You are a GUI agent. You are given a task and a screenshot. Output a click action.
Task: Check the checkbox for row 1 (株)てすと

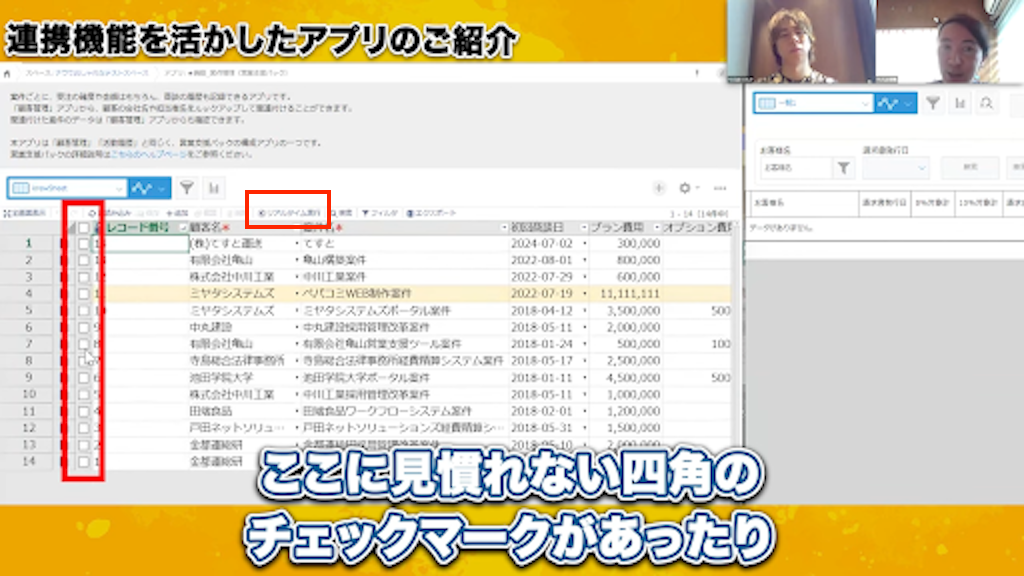tap(83, 244)
